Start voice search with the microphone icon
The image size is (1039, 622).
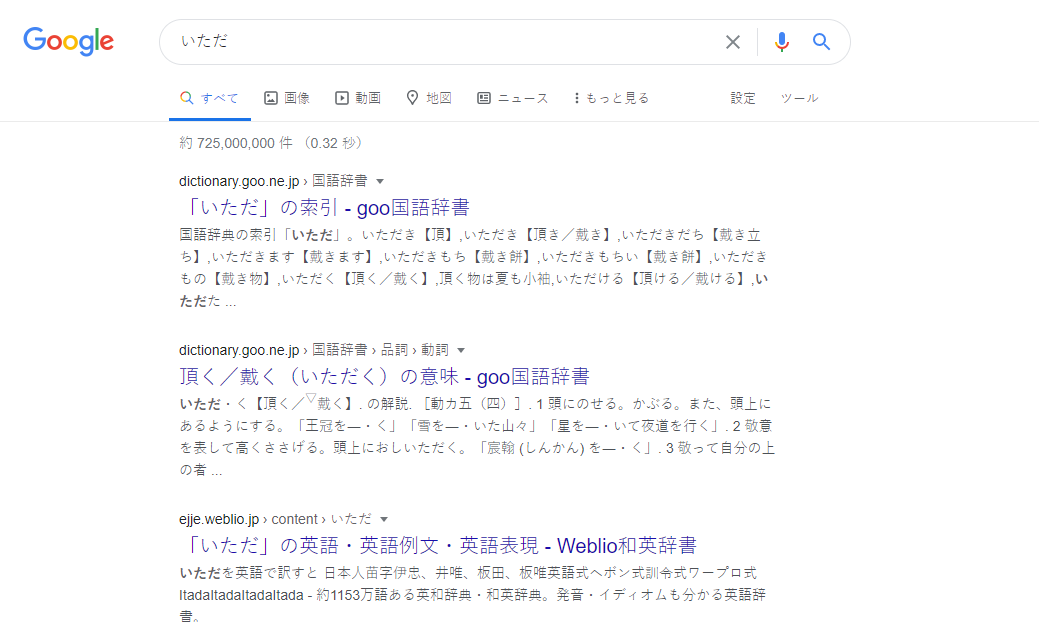782,42
